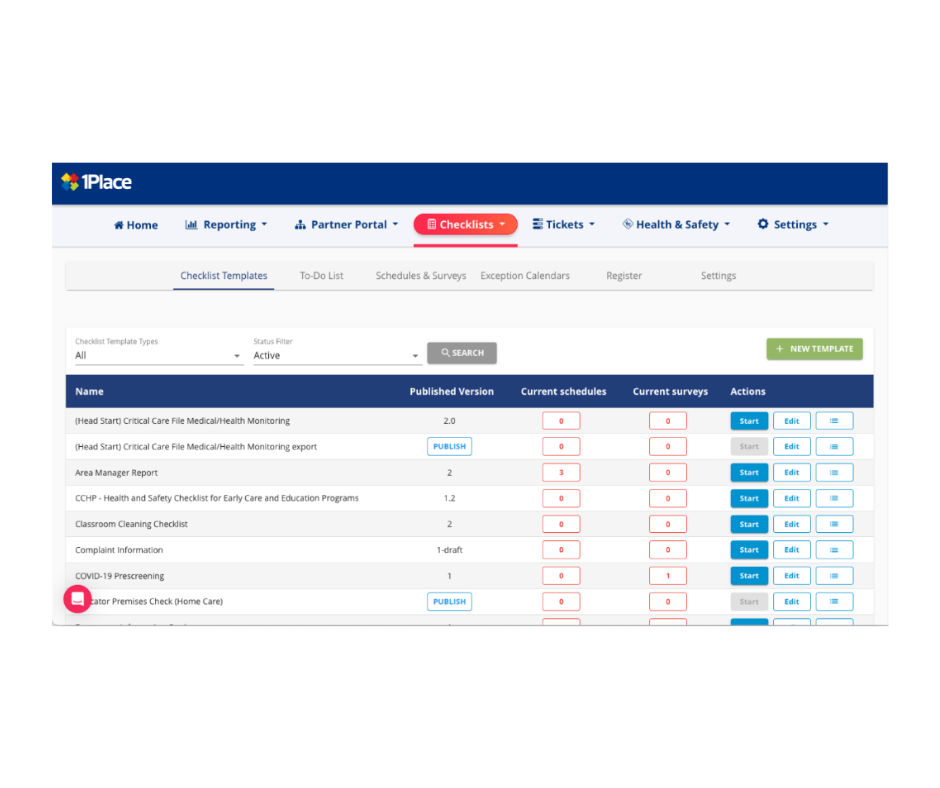Open list icon for Area Manager Report

point(834,473)
